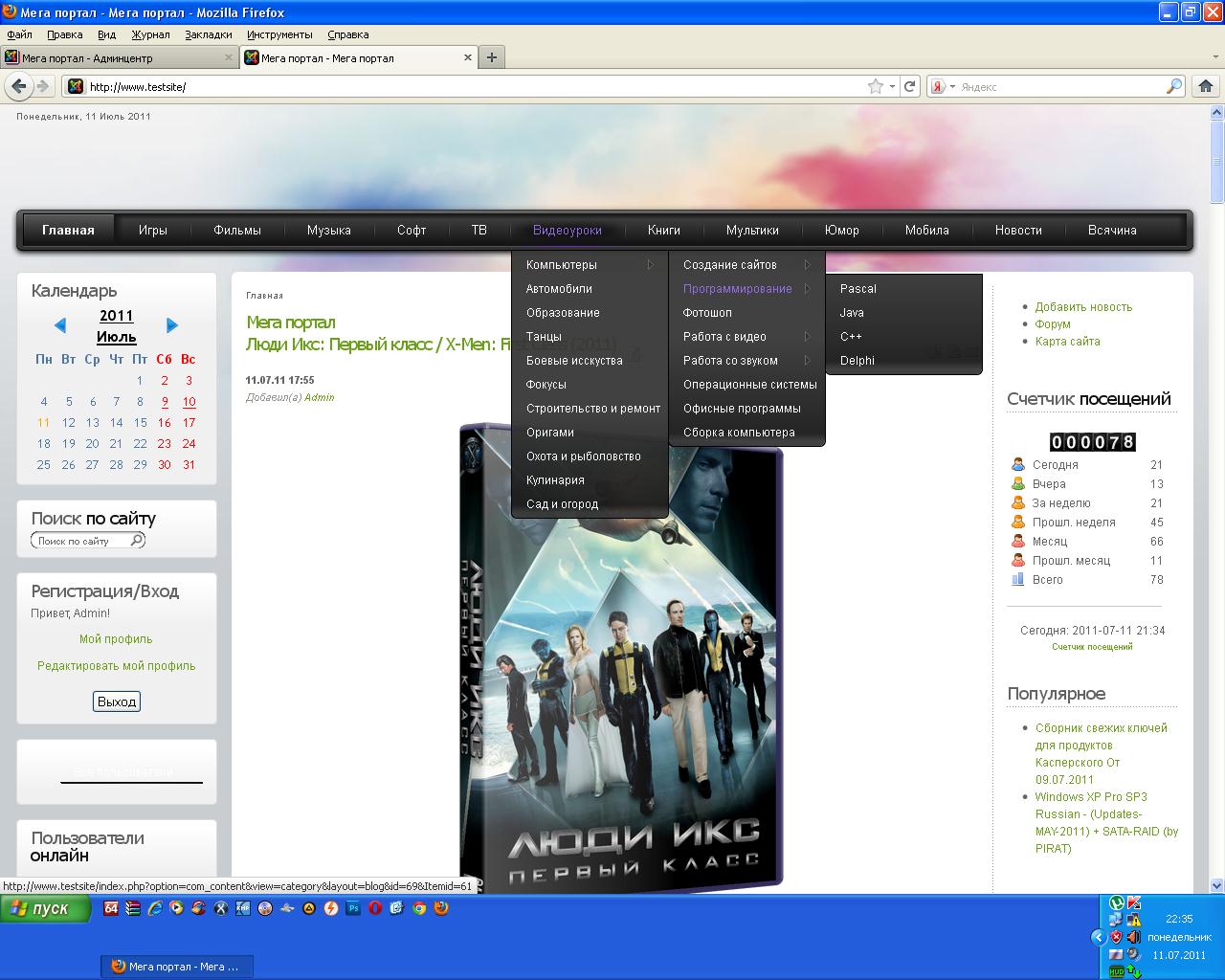Open the Закладки menu in Firefox
Screen dimensions: 1225x980
(208, 34)
